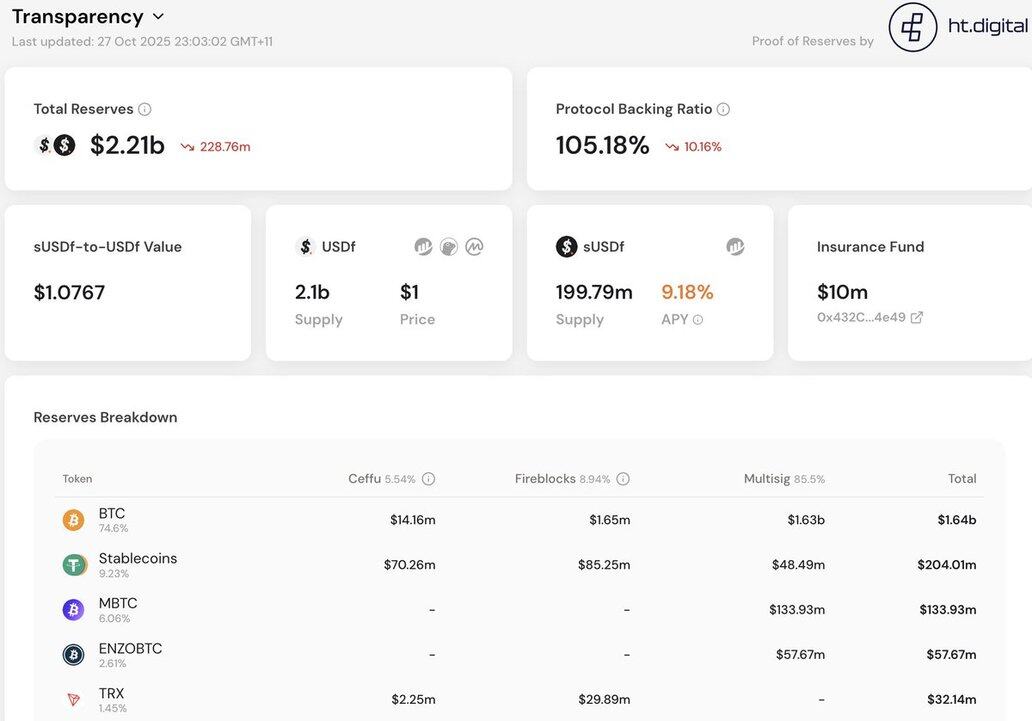Image resolution: width=1032 pixels, height=721 pixels.
Task: Click info icon beside Protocol Backing Ratio
Action: click(x=723, y=109)
